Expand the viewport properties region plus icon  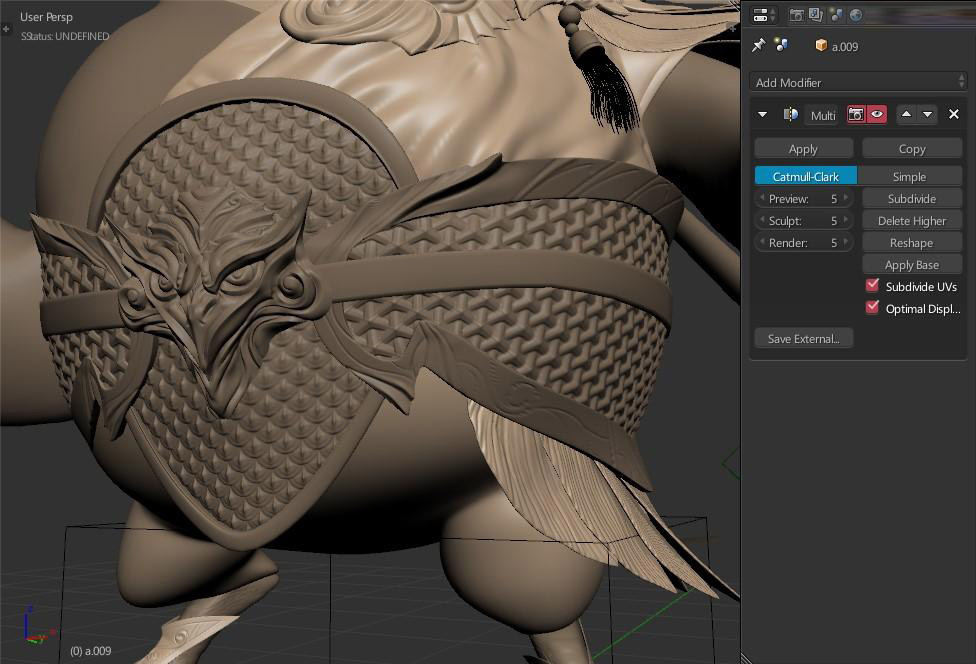tap(732, 28)
